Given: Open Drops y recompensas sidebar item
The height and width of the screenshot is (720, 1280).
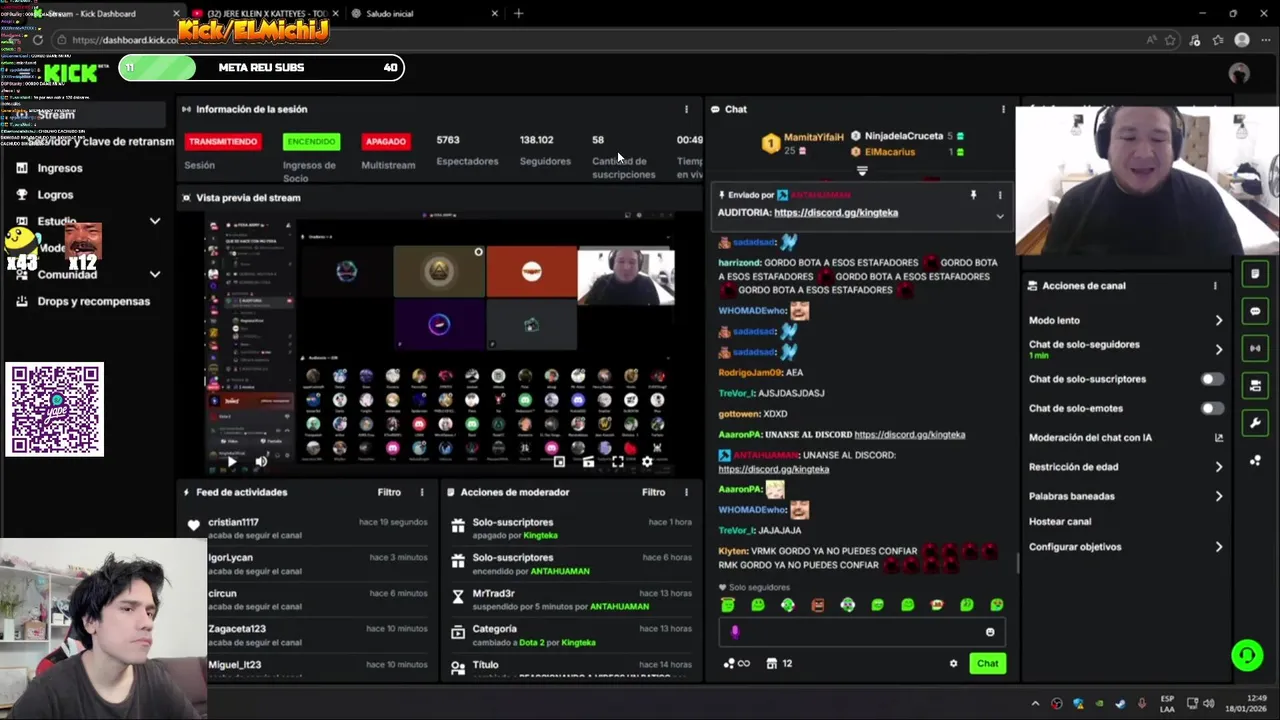Looking at the screenshot, I should point(94,301).
